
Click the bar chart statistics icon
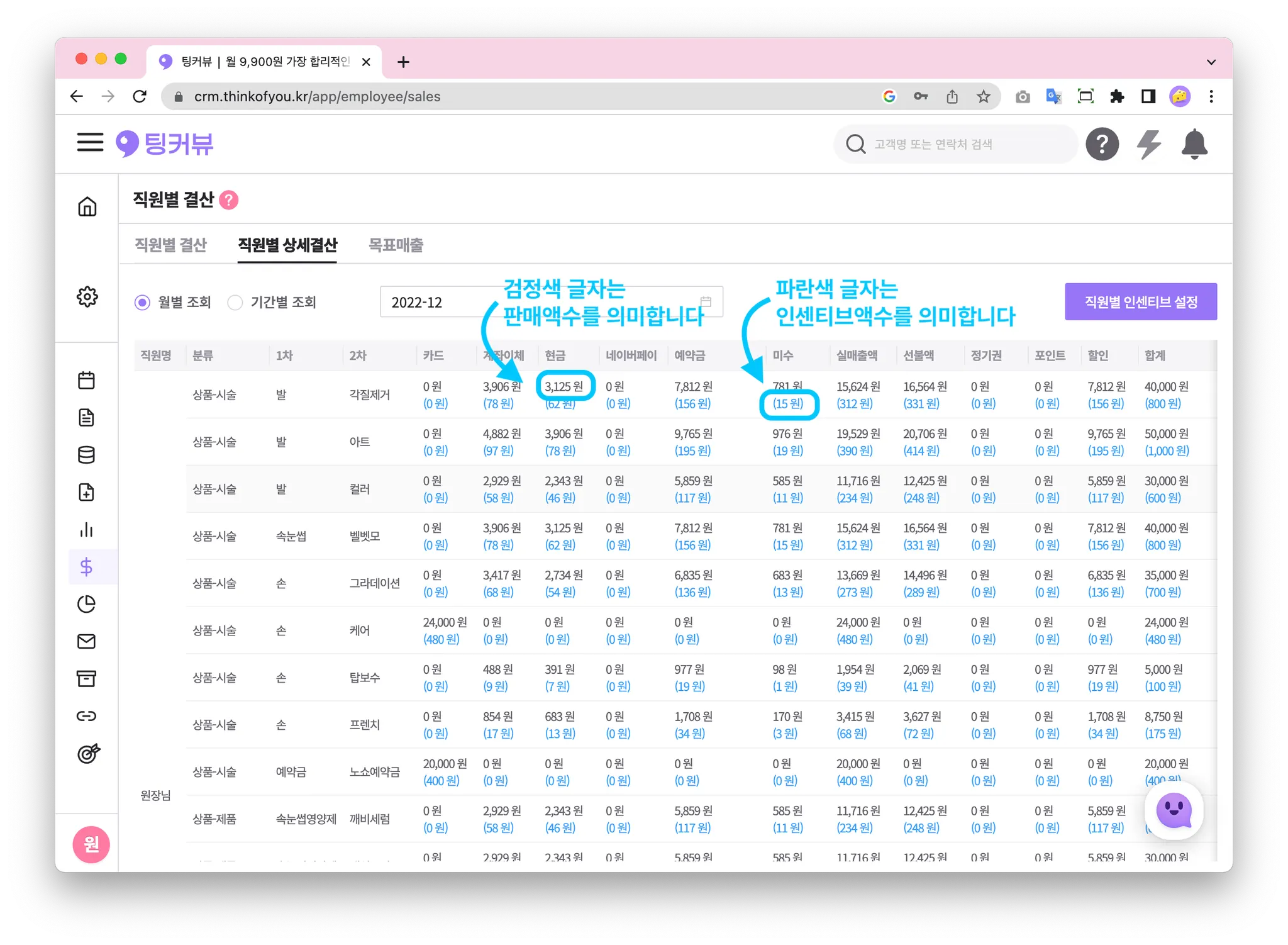[87, 530]
